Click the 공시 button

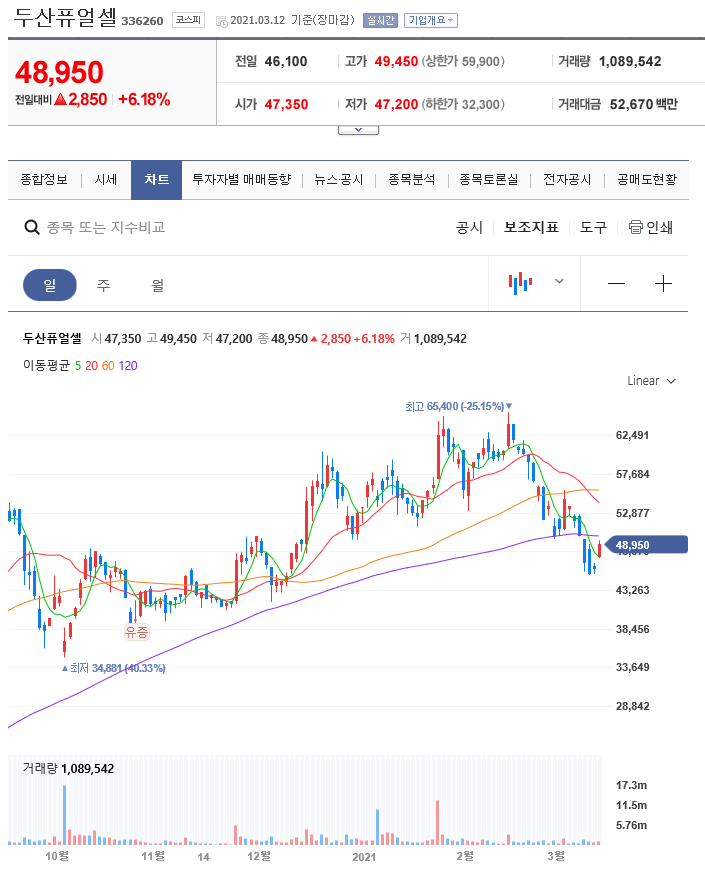click(x=469, y=227)
